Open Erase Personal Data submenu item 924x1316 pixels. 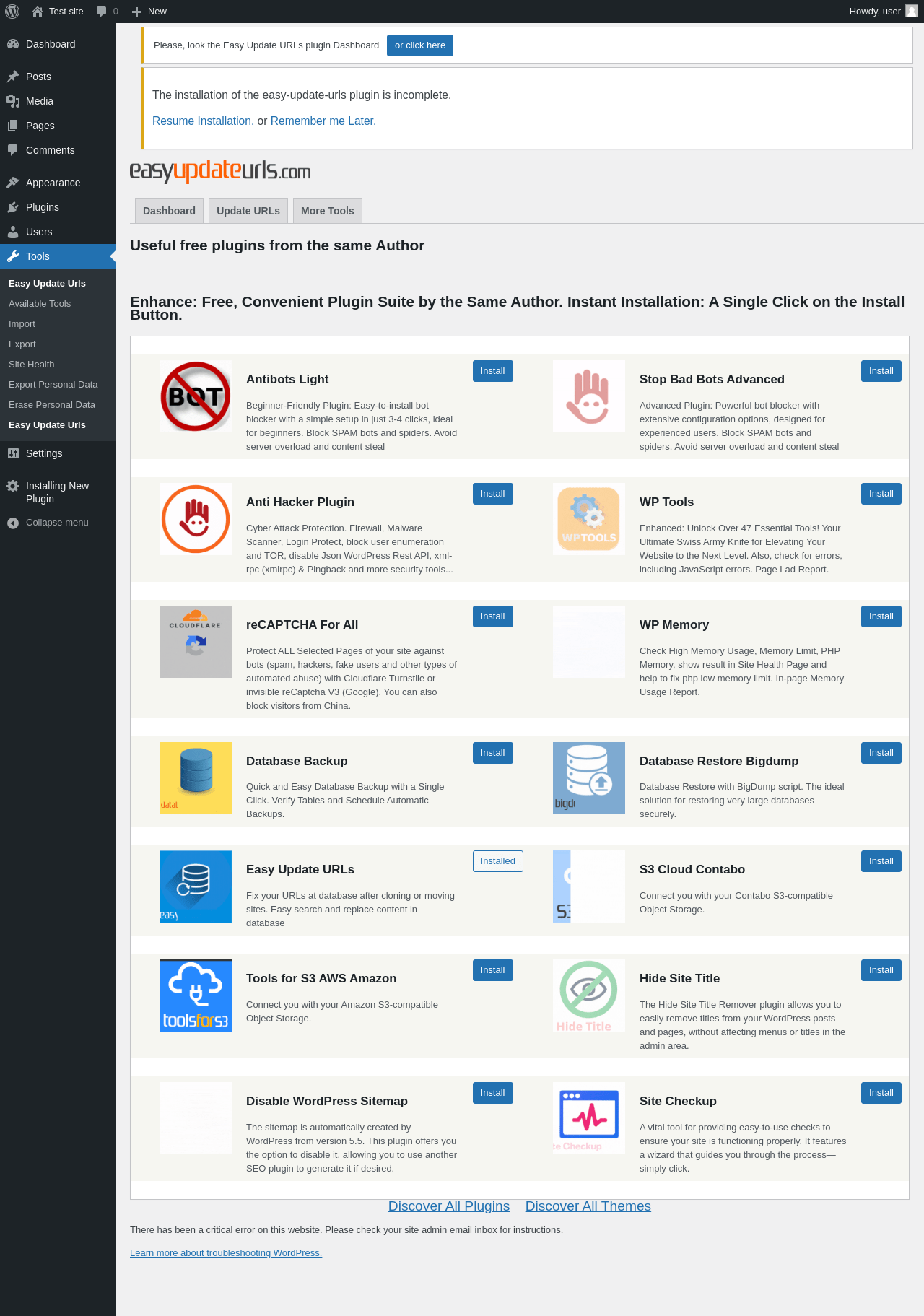[x=52, y=405]
